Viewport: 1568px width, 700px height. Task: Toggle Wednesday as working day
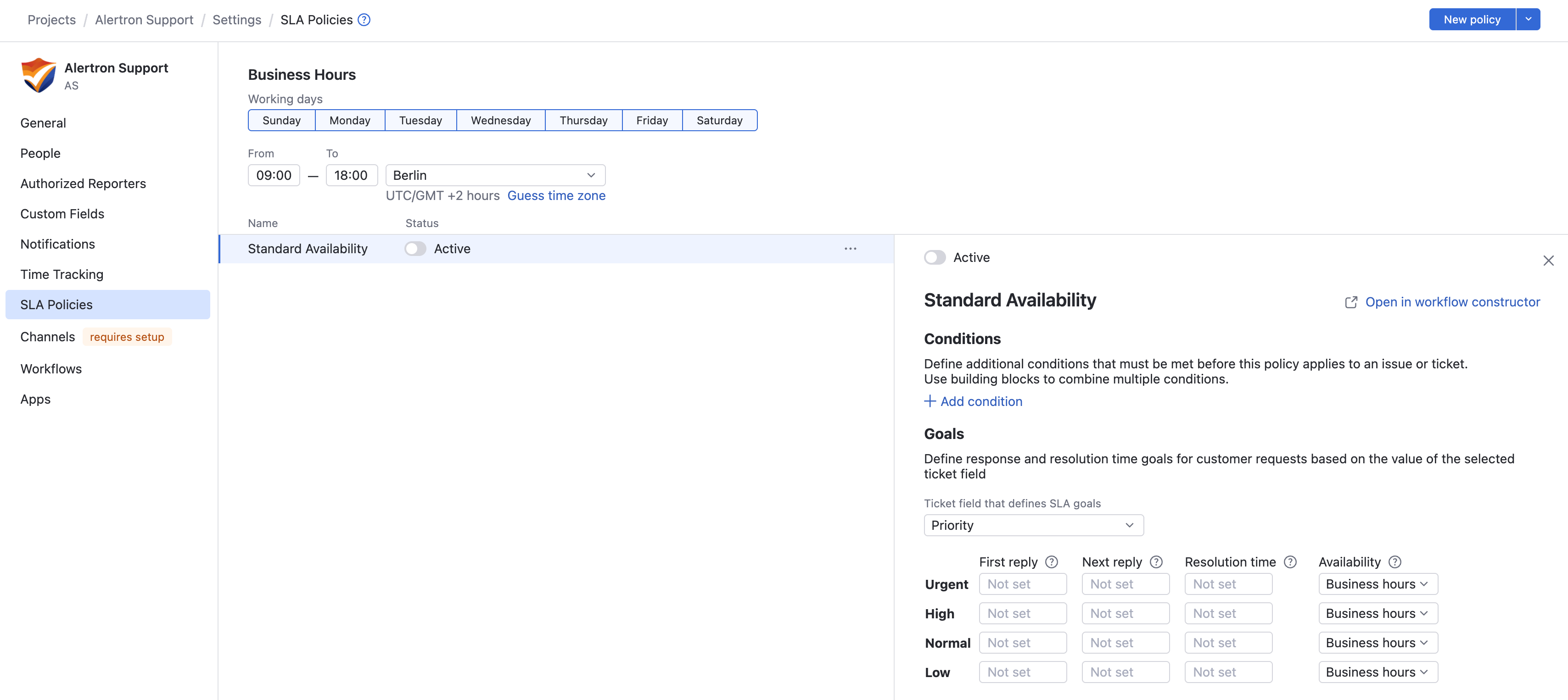pos(500,121)
